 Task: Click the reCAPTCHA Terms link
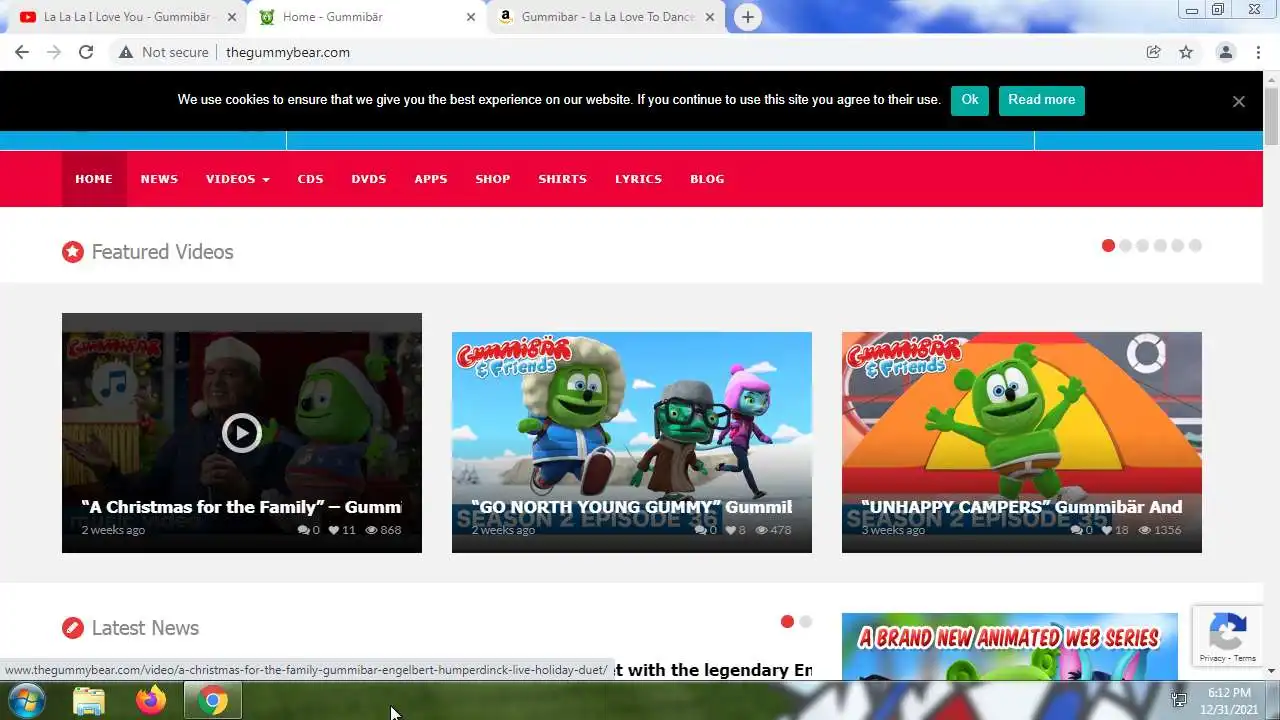[1245, 658]
